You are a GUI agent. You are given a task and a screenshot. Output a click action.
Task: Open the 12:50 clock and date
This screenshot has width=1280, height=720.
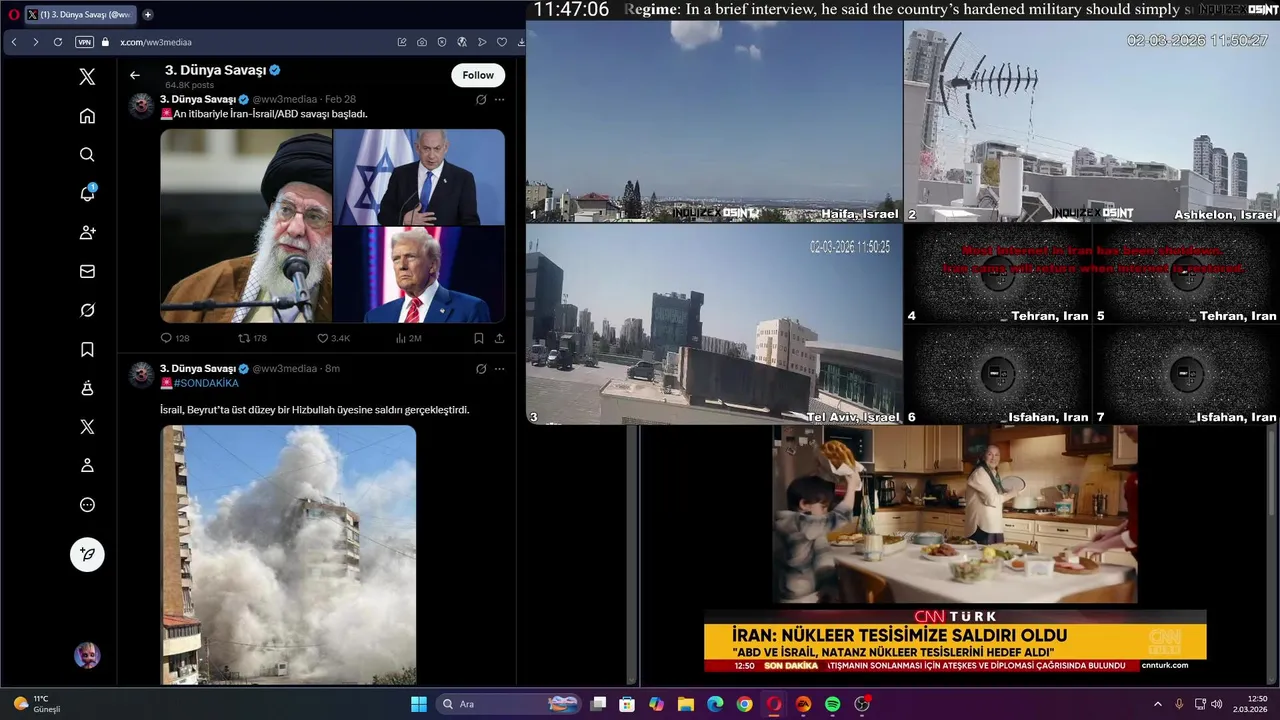(x=1251, y=704)
